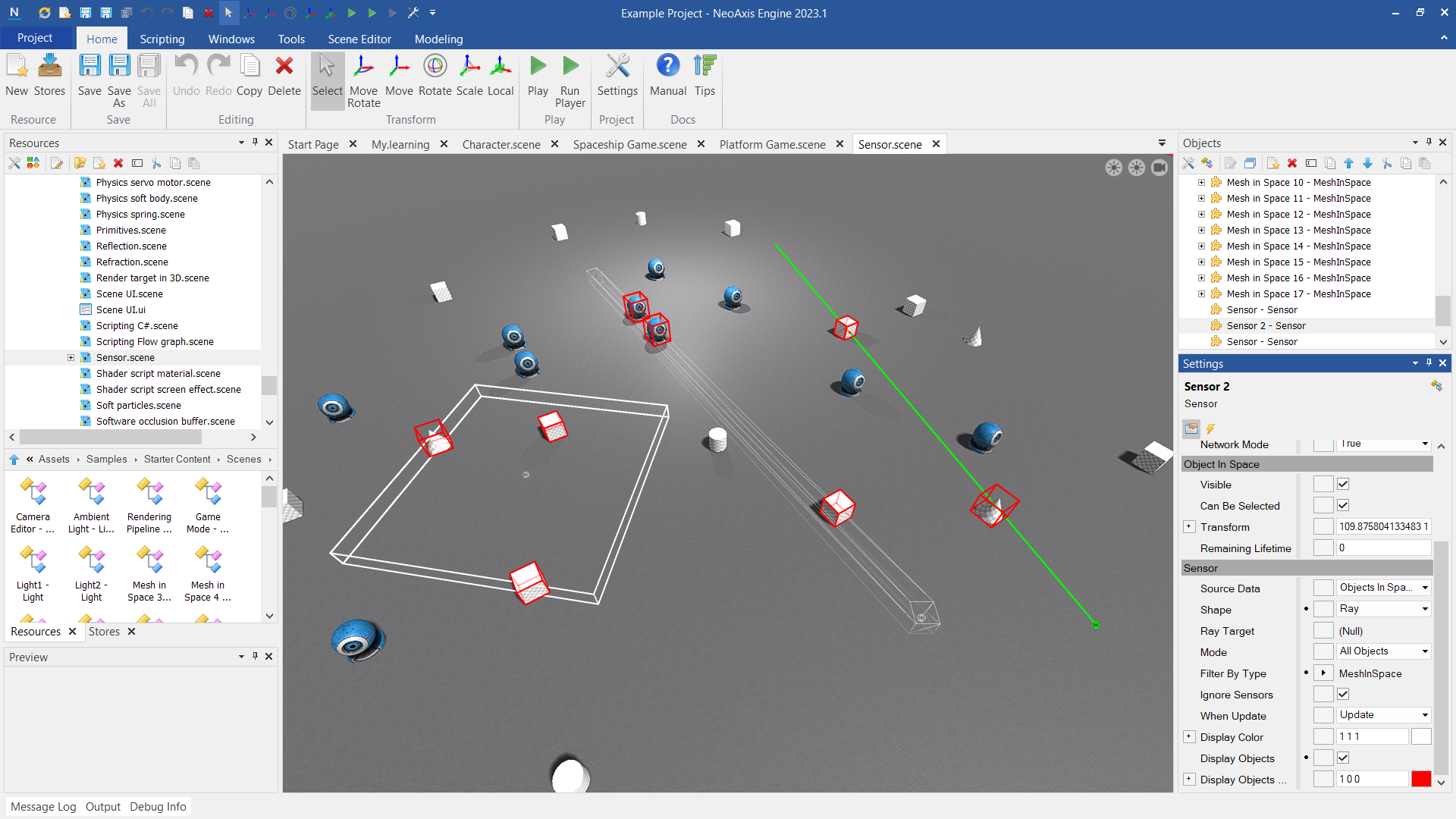Open the Scene Editor ribbon tab
This screenshot has height=819, width=1456.
[x=359, y=39]
